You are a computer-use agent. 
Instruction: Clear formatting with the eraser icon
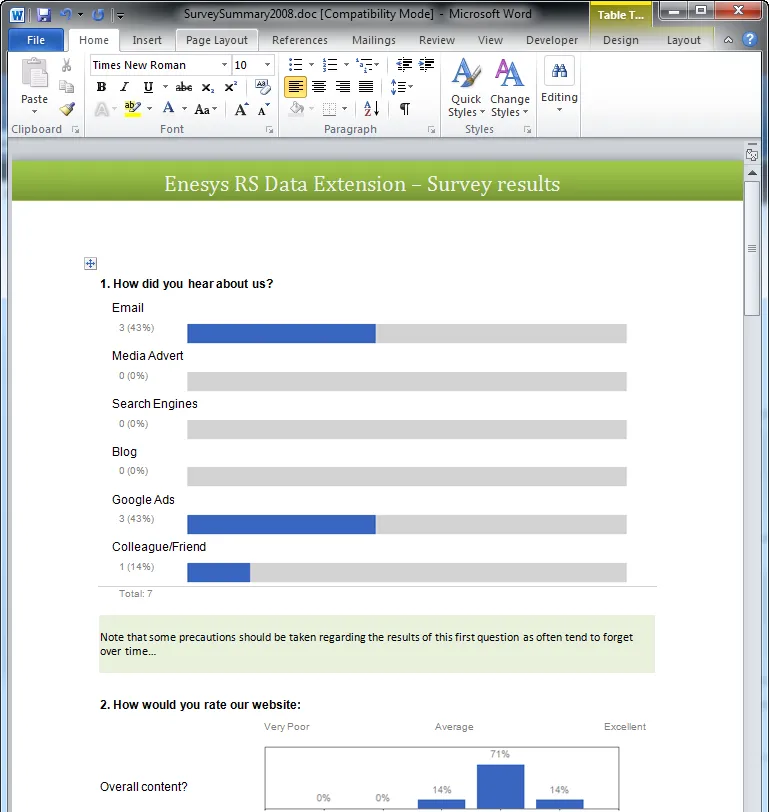[263, 87]
